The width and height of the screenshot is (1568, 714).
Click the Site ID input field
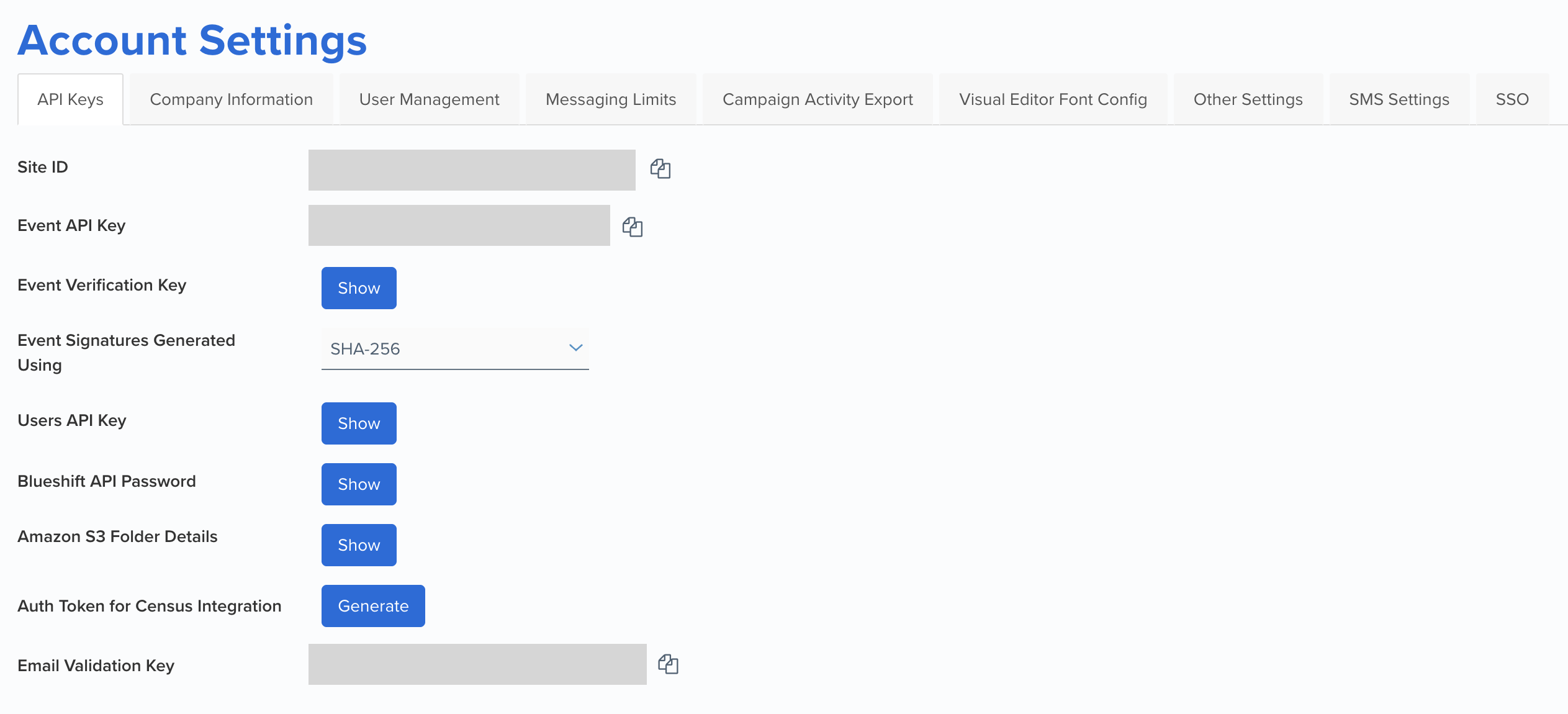point(471,168)
